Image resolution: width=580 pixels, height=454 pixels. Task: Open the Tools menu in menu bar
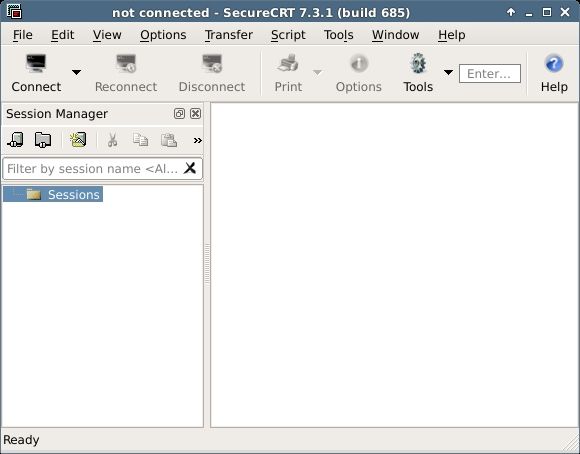(x=338, y=35)
